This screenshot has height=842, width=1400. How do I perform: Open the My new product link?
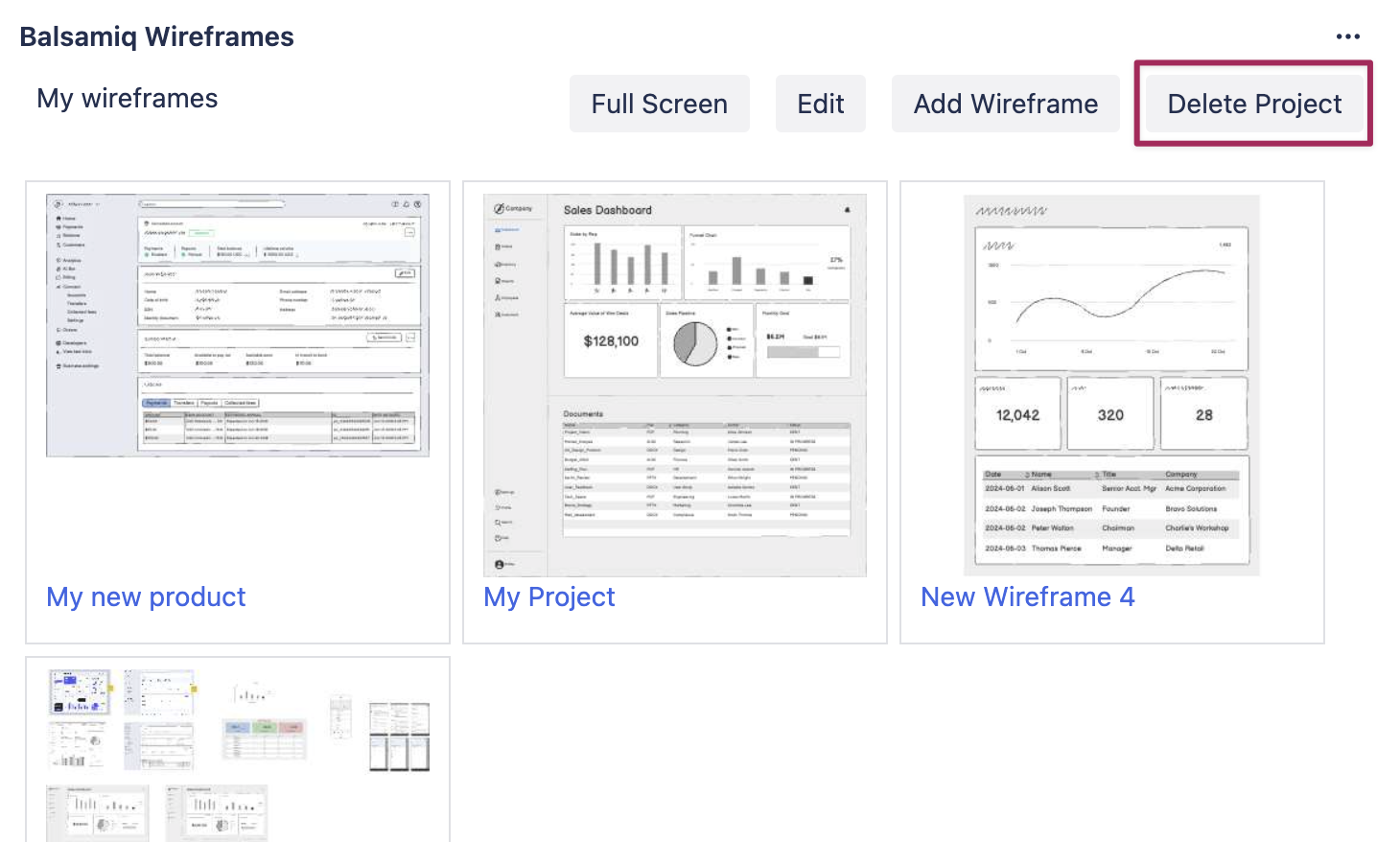(146, 596)
